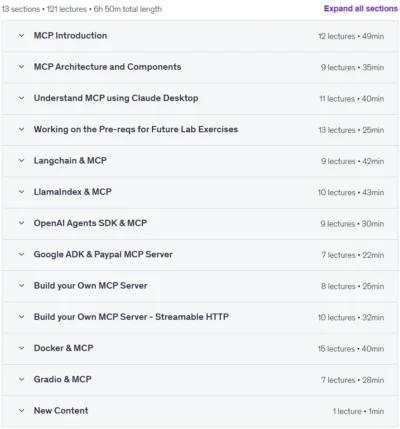Select the Build your Own MCP Server title
400x429 pixels.
coord(90,286)
